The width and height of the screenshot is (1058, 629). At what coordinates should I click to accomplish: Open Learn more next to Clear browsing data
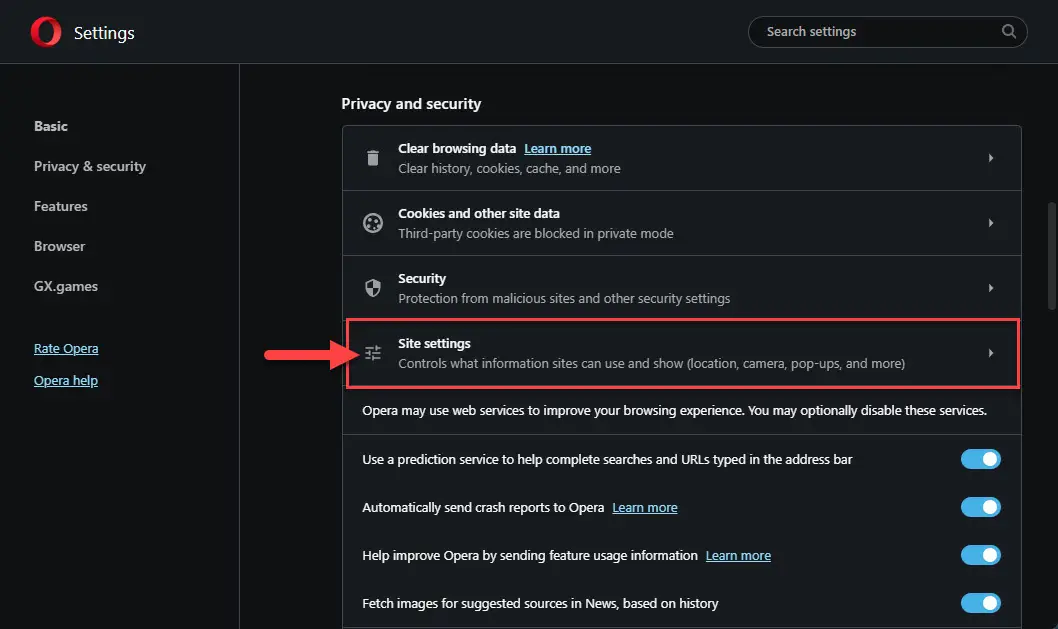[557, 148]
